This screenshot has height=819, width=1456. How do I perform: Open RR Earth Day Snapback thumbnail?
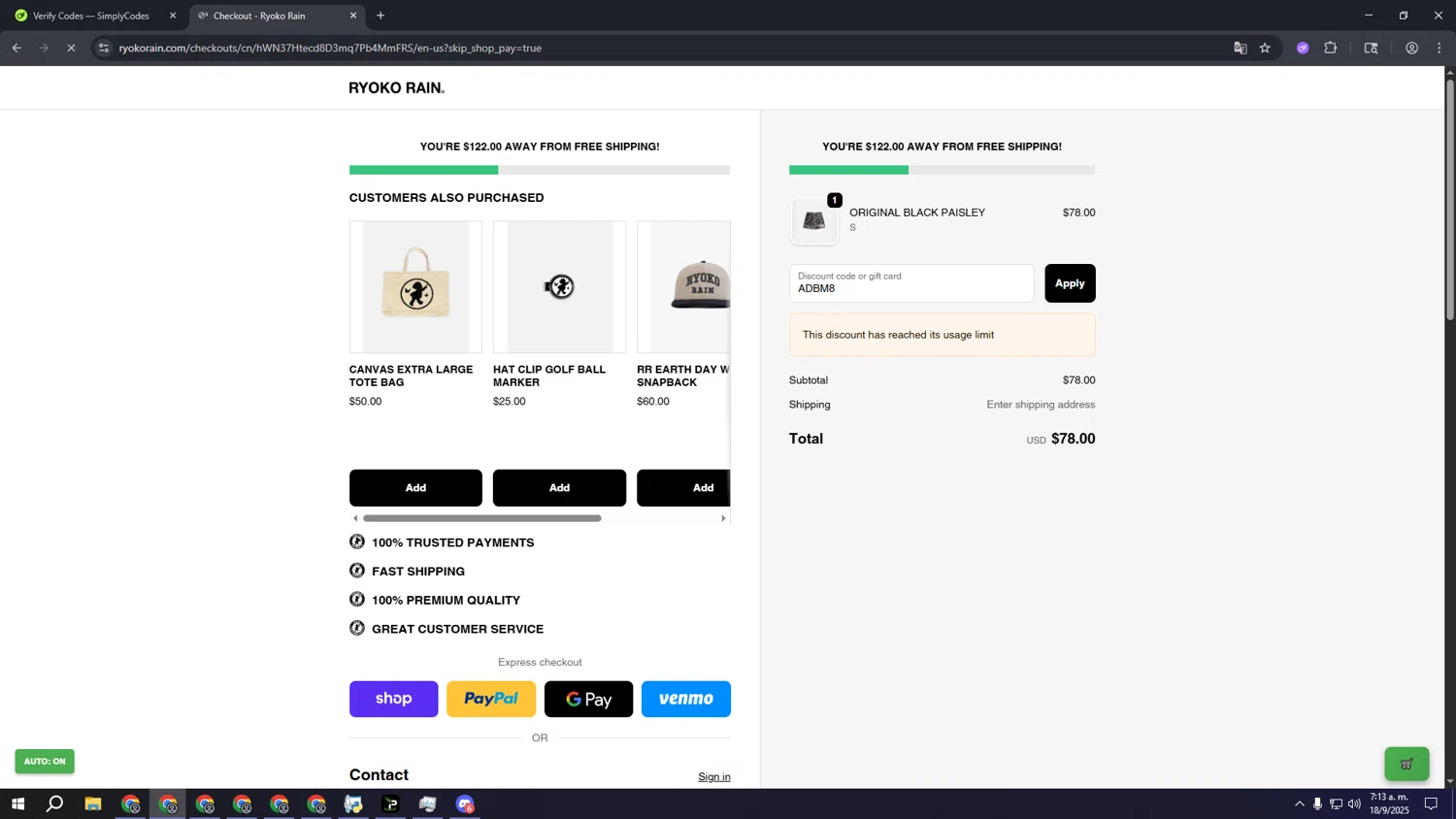[x=683, y=287]
